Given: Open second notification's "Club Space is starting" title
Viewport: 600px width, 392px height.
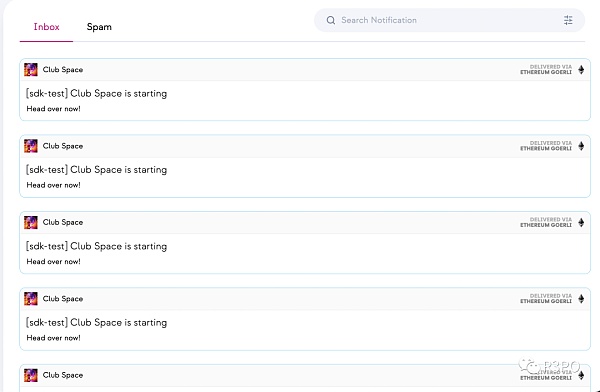Looking at the screenshot, I should point(96,170).
